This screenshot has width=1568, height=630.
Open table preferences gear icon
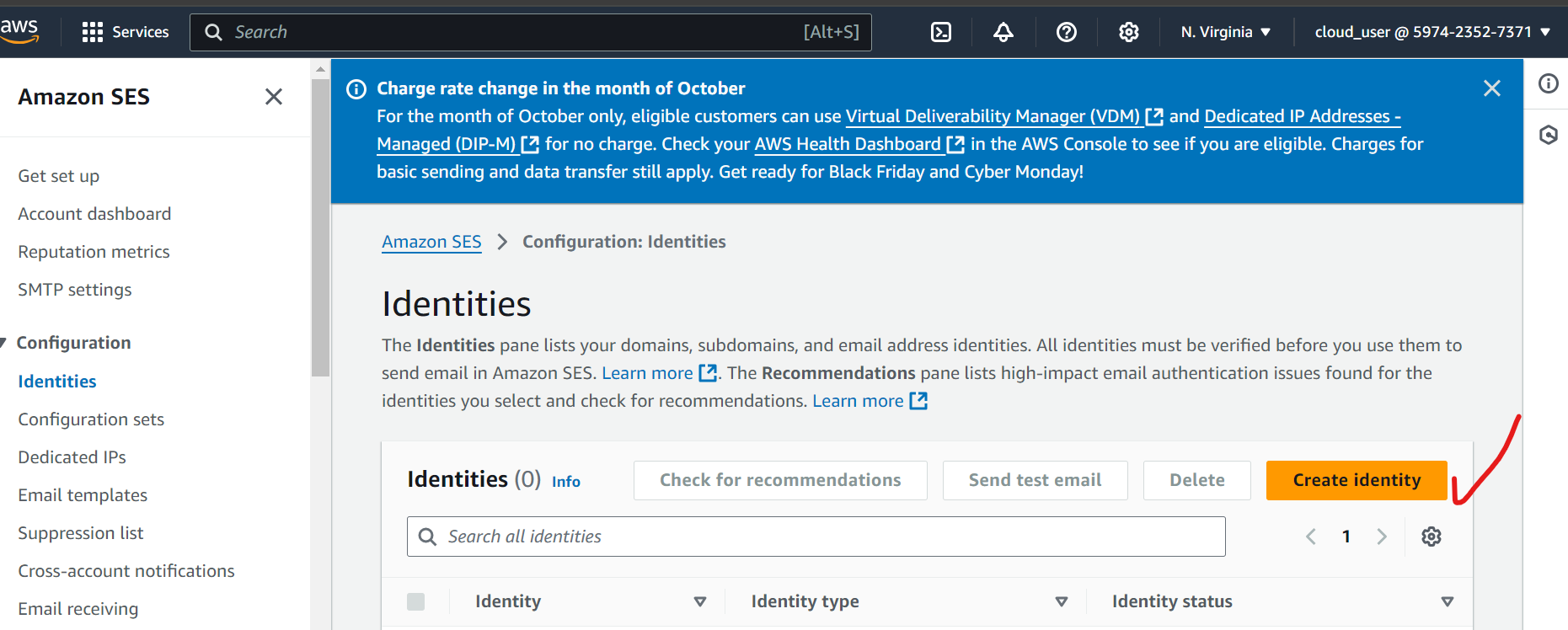[x=1431, y=537]
